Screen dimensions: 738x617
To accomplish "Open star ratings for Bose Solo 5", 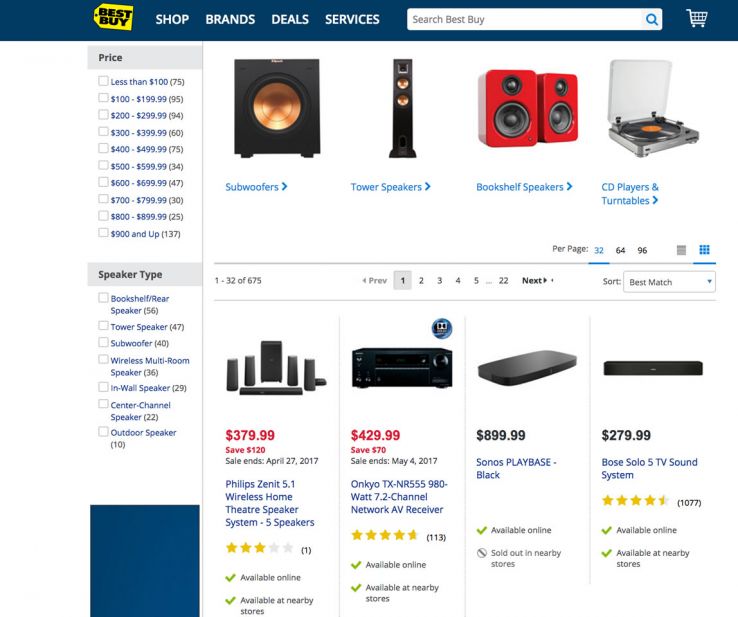I will pos(635,500).
